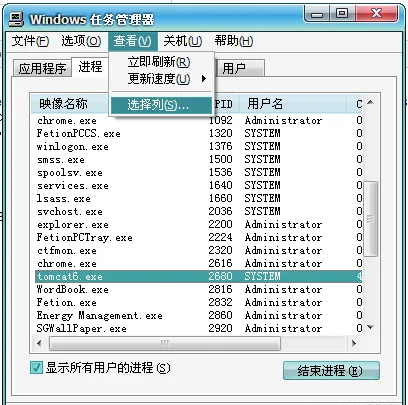This screenshot has width=408, height=405.
Task: Toggle 显示所有用户的进程 checkbox
Action: [36, 368]
